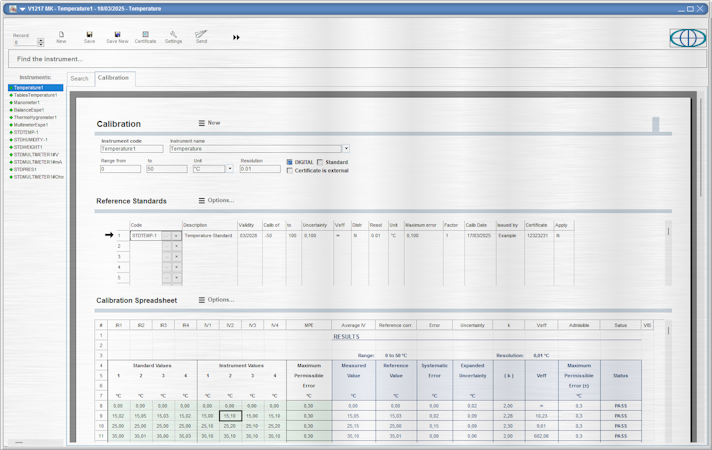
Task: Select ThermoHygrometer1 instrument
Action: (35, 118)
